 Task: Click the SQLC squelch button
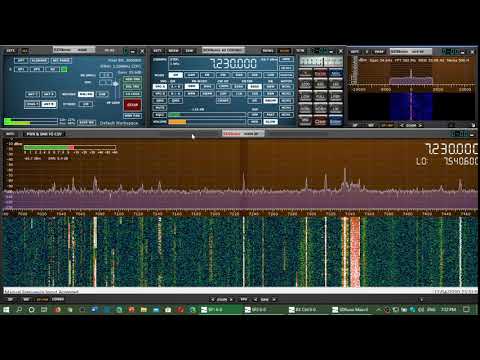(160, 115)
